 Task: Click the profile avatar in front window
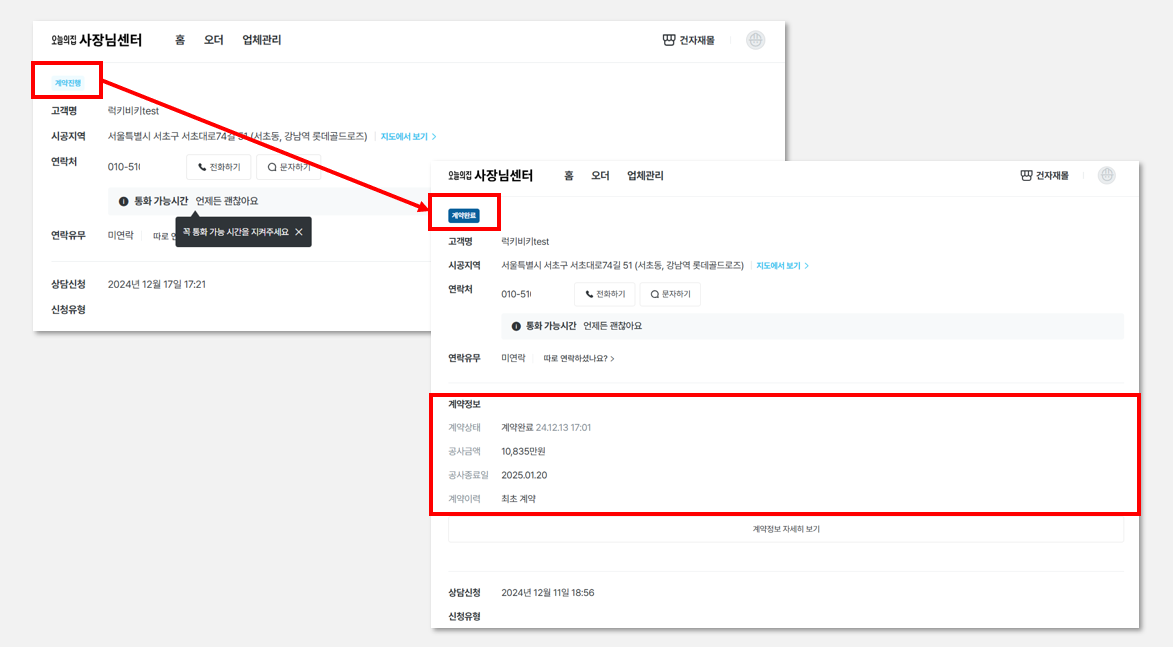click(x=1107, y=176)
